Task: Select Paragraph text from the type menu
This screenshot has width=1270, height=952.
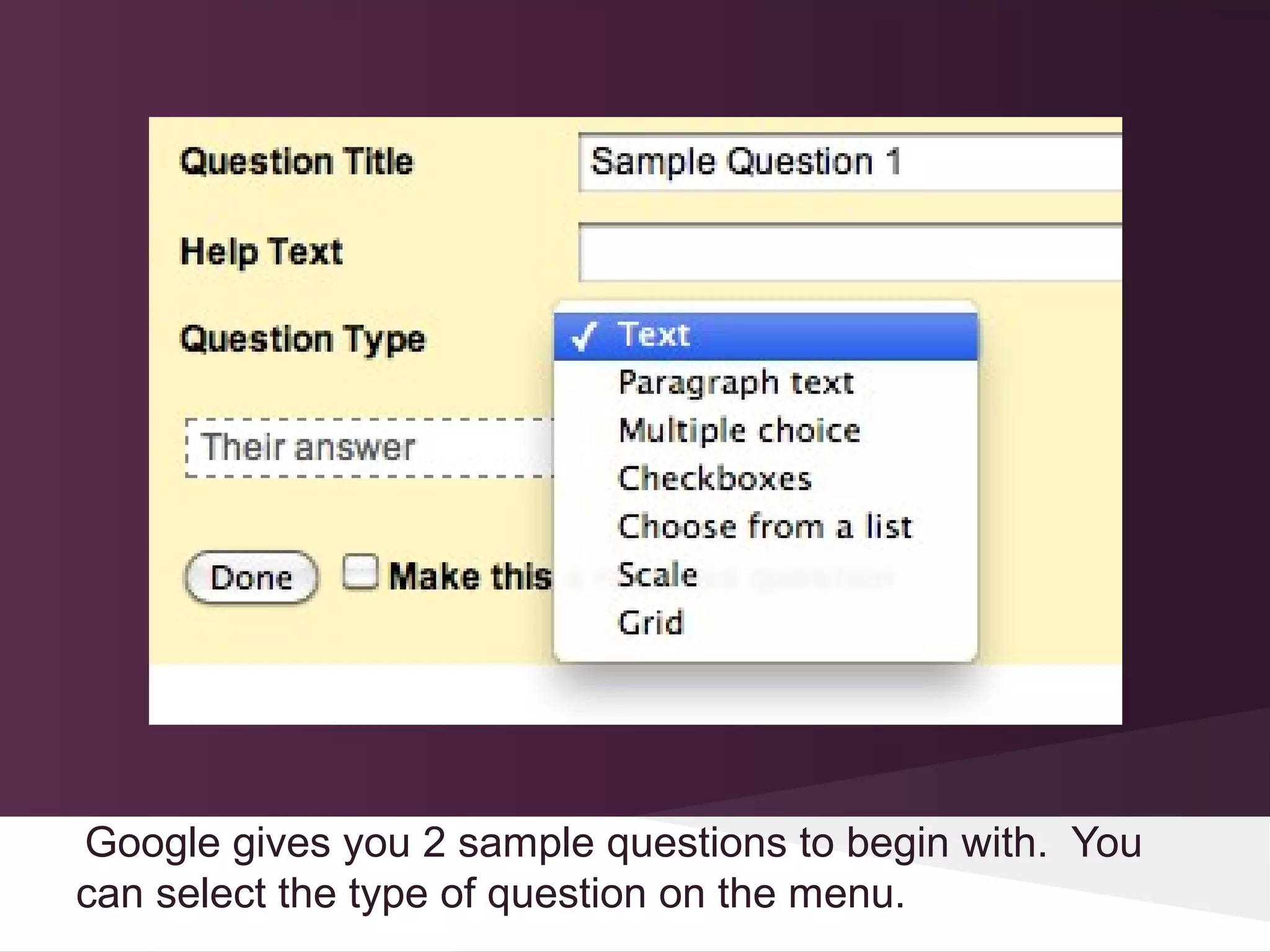Action: pyautogui.click(x=736, y=383)
